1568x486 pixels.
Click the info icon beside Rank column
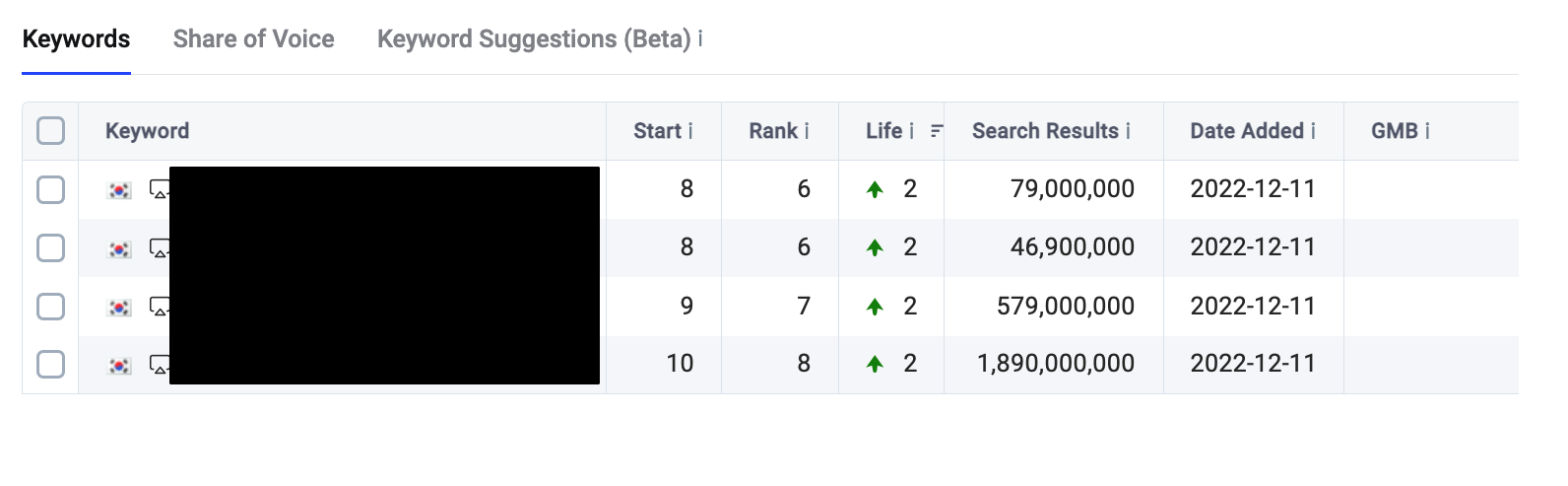point(807,131)
